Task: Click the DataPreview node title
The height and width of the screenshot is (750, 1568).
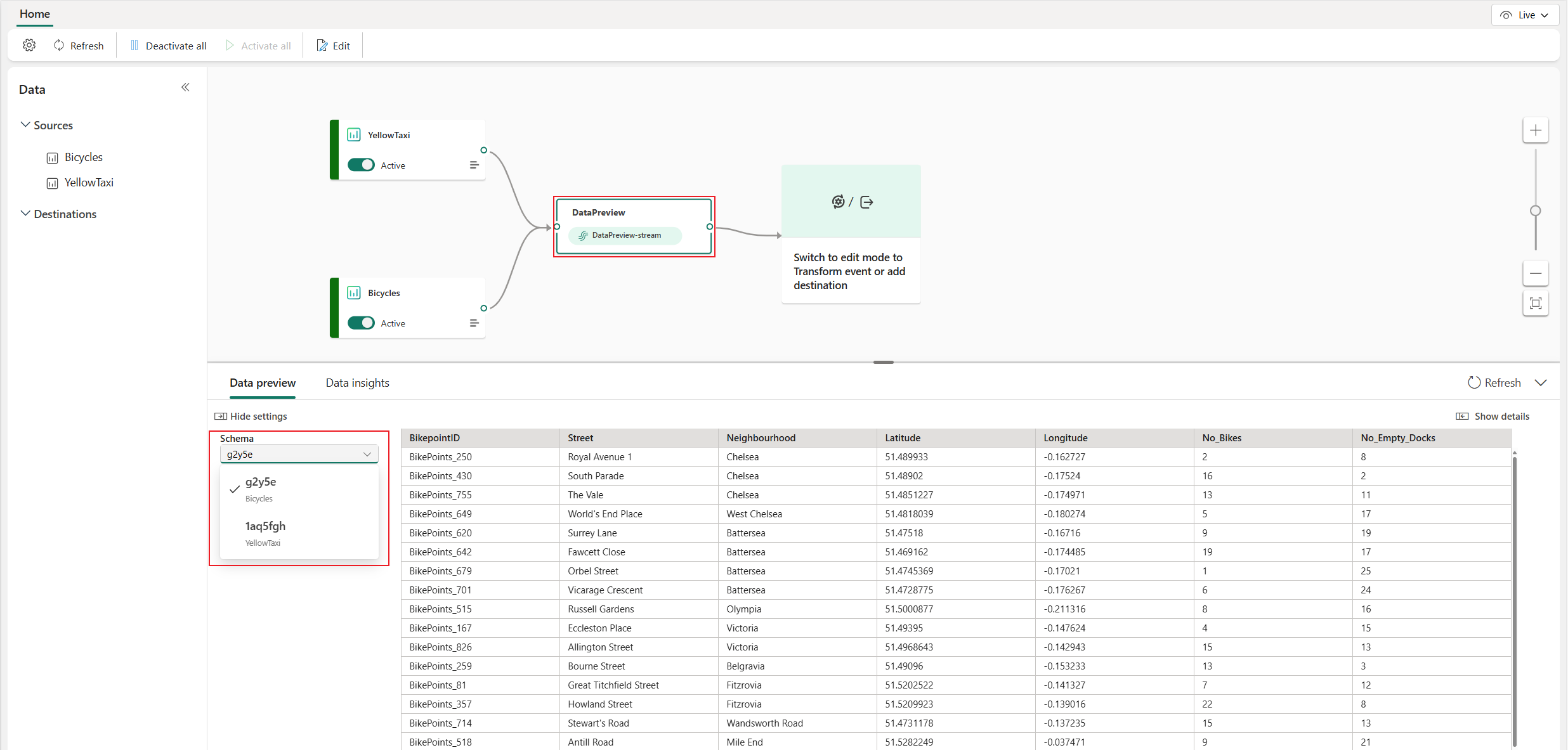Action: pos(598,212)
